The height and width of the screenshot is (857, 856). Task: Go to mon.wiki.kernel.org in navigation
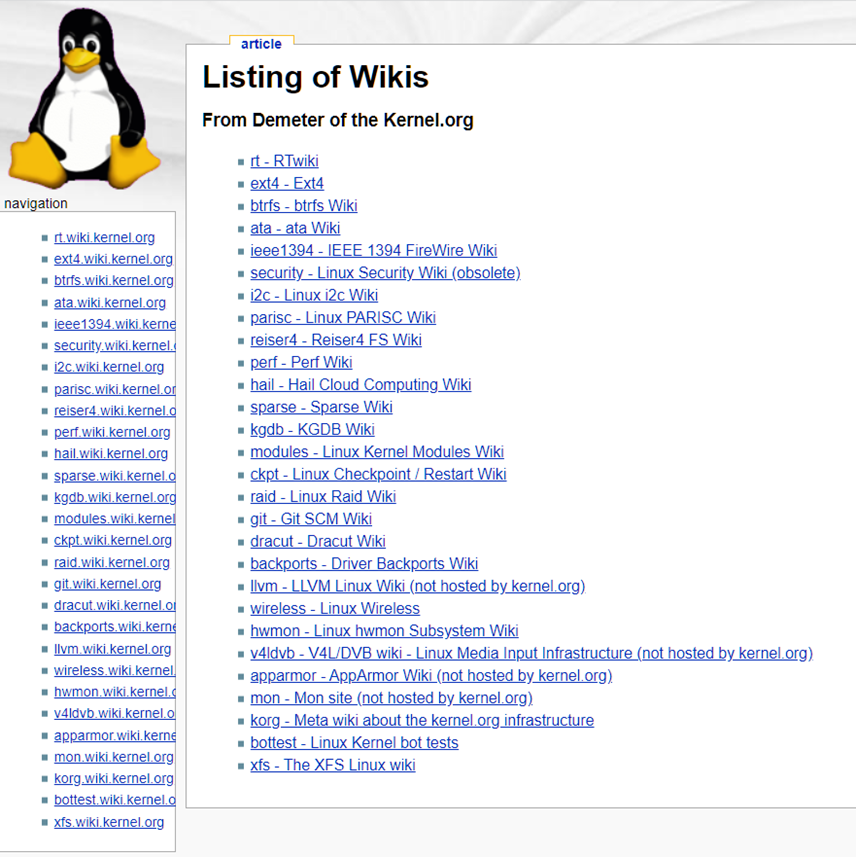pos(114,758)
